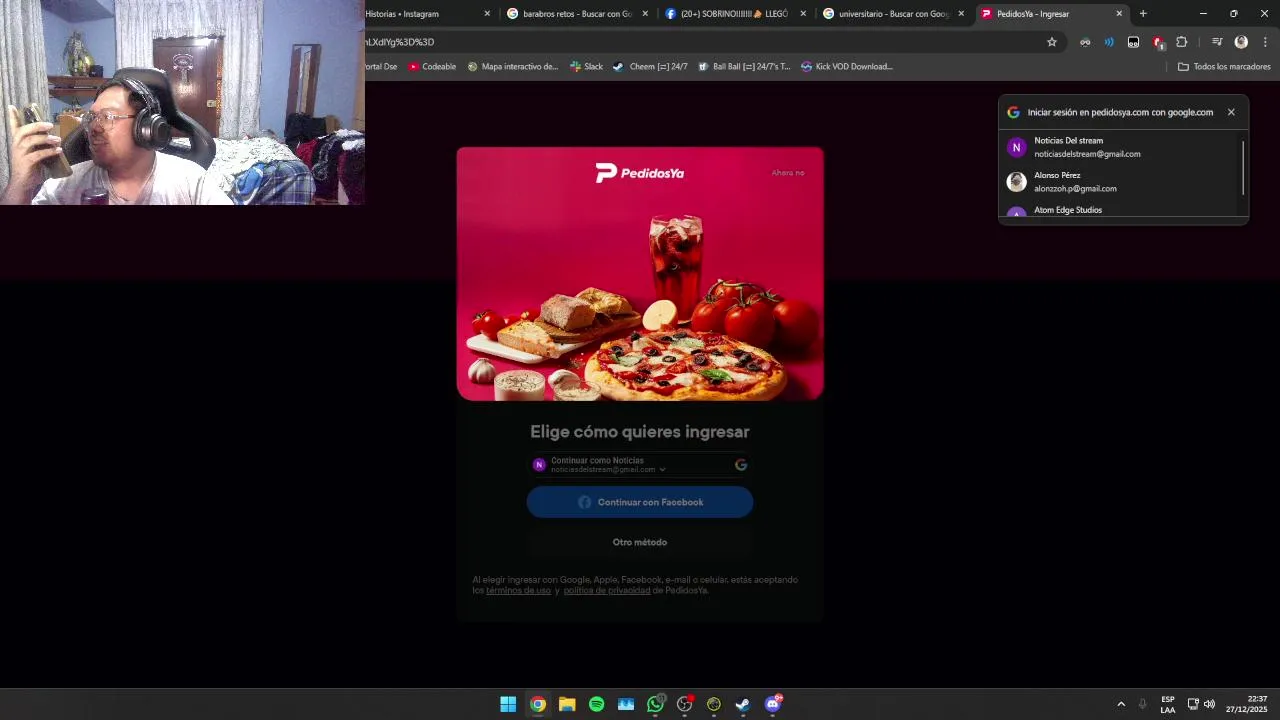This screenshot has height=720, width=1280.
Task: Click Continuar con Facebook button
Action: 640,502
